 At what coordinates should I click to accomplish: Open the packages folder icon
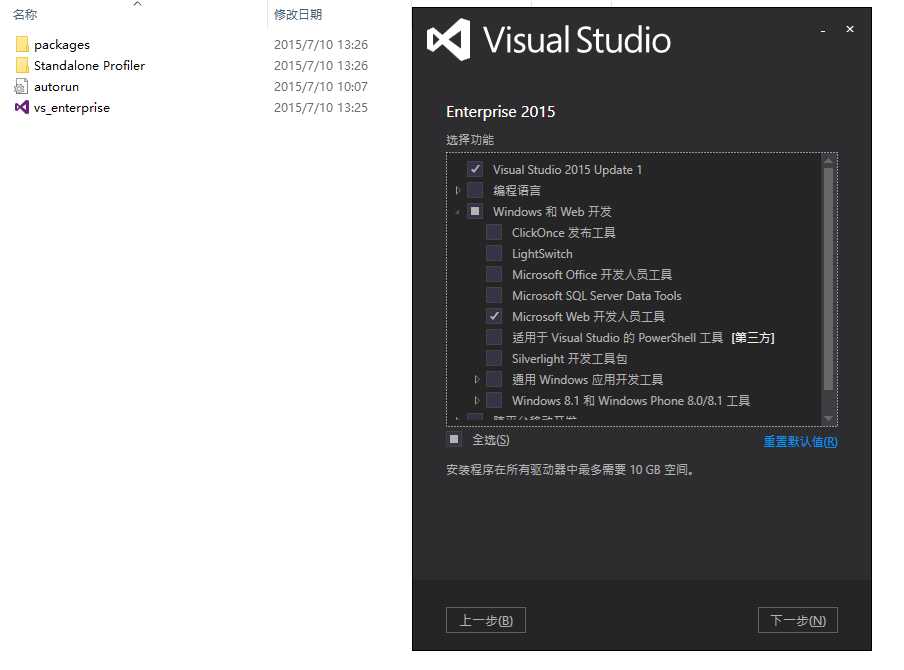click(22, 44)
